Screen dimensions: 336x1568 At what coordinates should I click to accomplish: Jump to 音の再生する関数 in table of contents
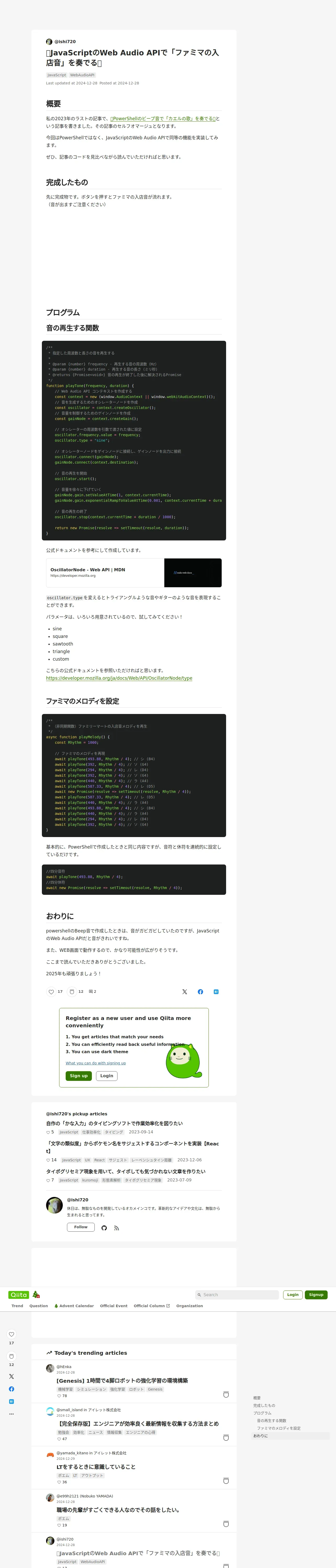pyautogui.click(x=271, y=1421)
